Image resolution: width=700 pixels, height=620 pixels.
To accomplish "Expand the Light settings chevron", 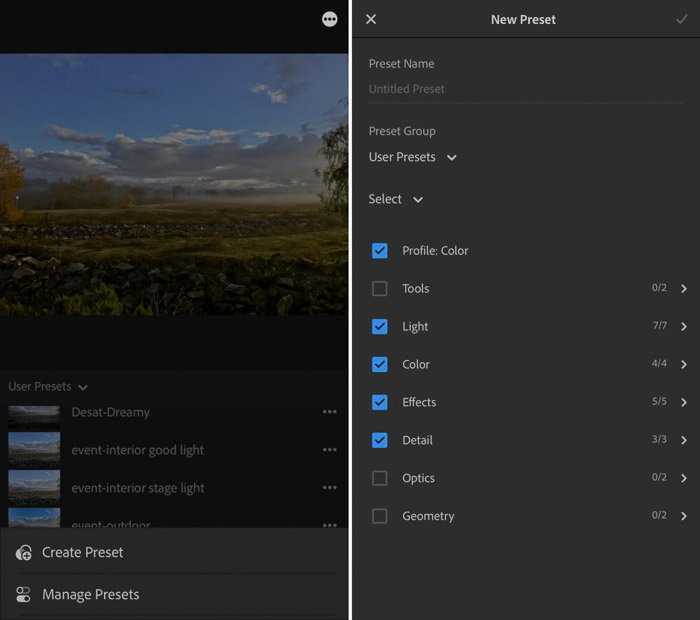I will tap(684, 326).
